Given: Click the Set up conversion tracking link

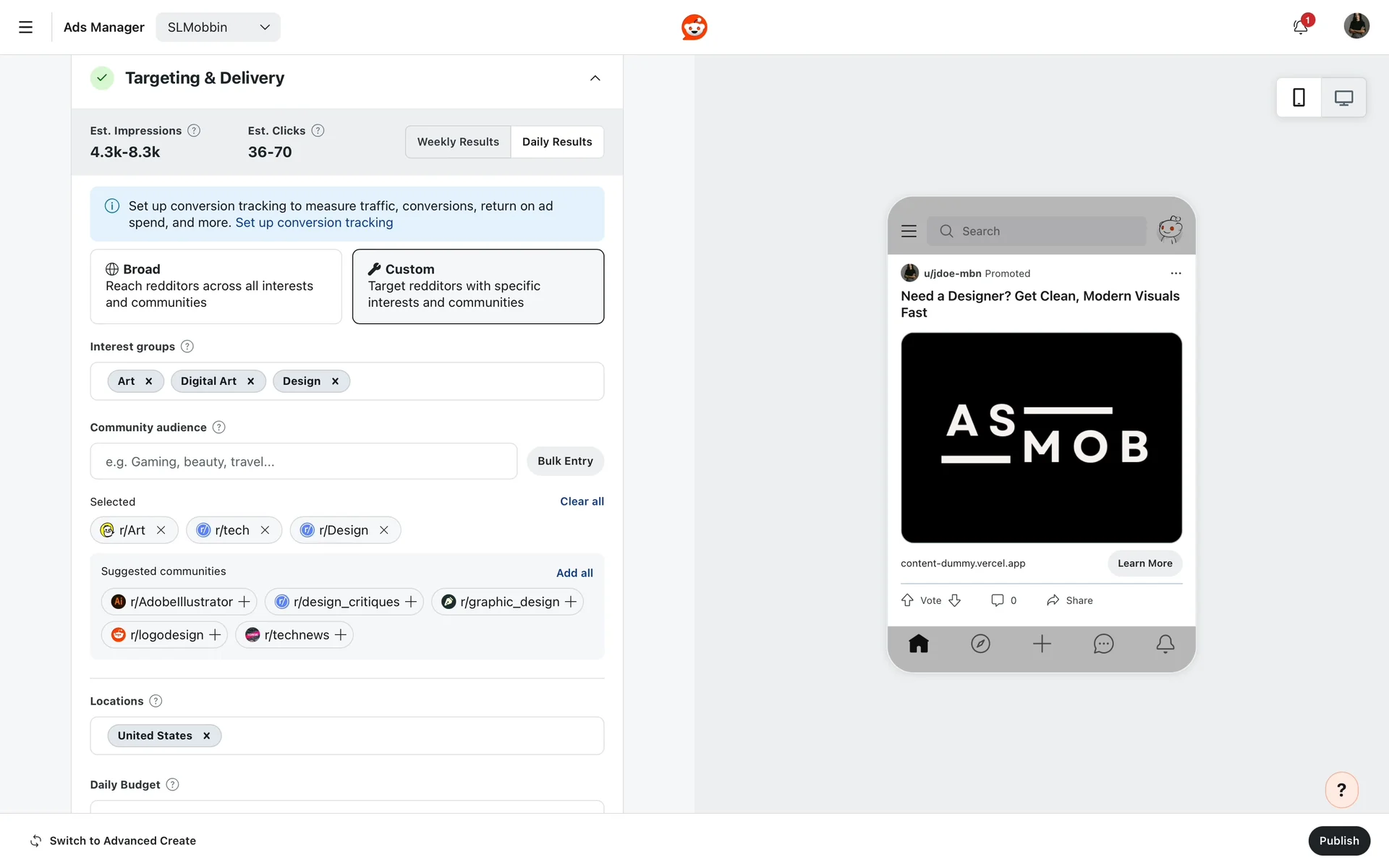Looking at the screenshot, I should (314, 223).
